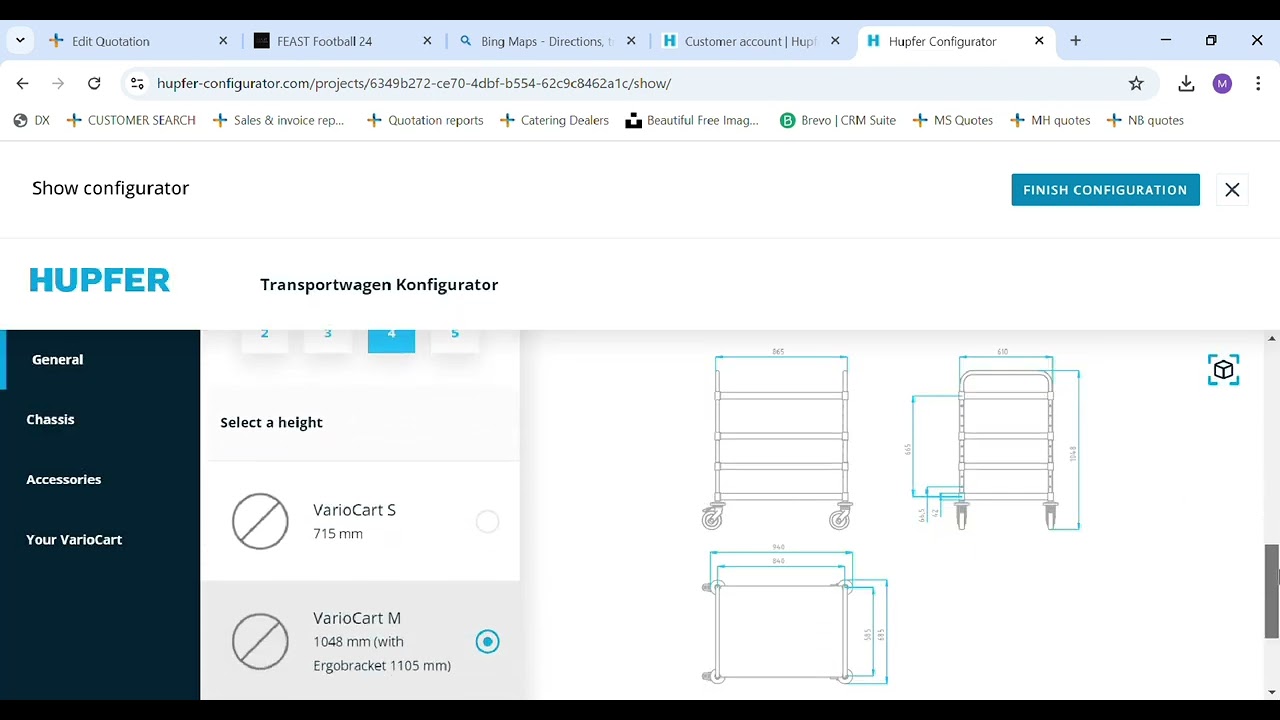
Task: Choose shelf count 3
Action: (328, 338)
